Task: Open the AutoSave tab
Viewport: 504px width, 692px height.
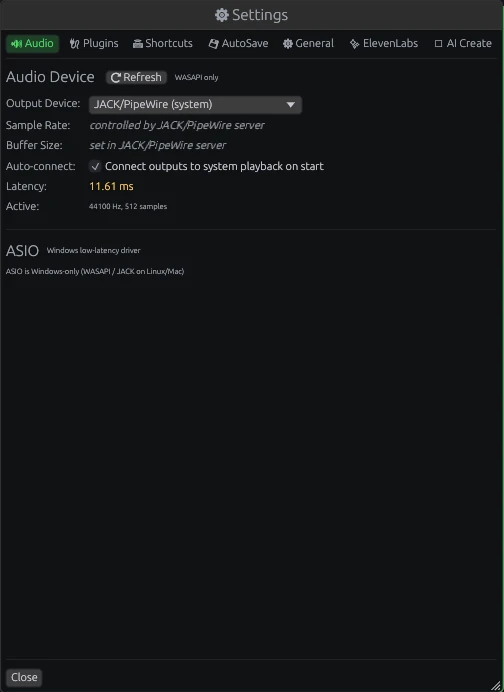Action: click(238, 44)
